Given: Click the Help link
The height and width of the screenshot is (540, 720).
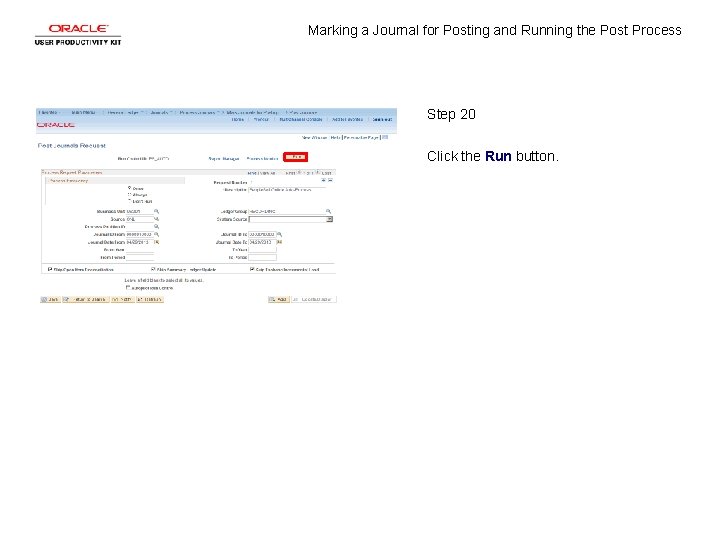Looking at the screenshot, I should pos(335,137).
